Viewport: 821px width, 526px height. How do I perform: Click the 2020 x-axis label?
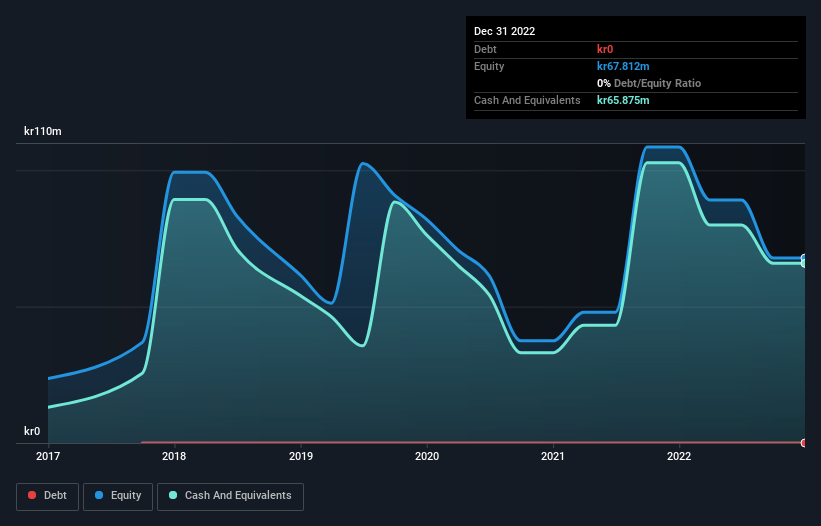click(427, 456)
